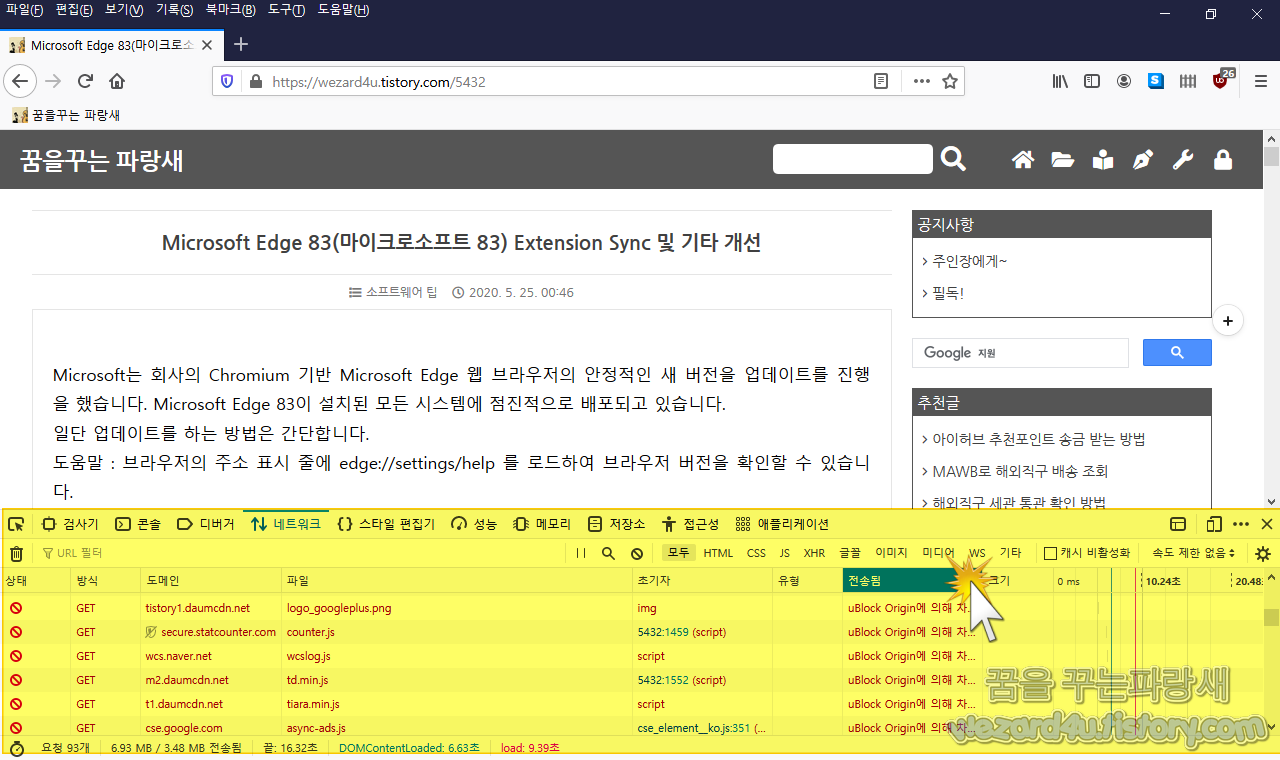The width and height of the screenshot is (1280, 760).
Task: Open tracking protection shield info
Action: [227, 81]
